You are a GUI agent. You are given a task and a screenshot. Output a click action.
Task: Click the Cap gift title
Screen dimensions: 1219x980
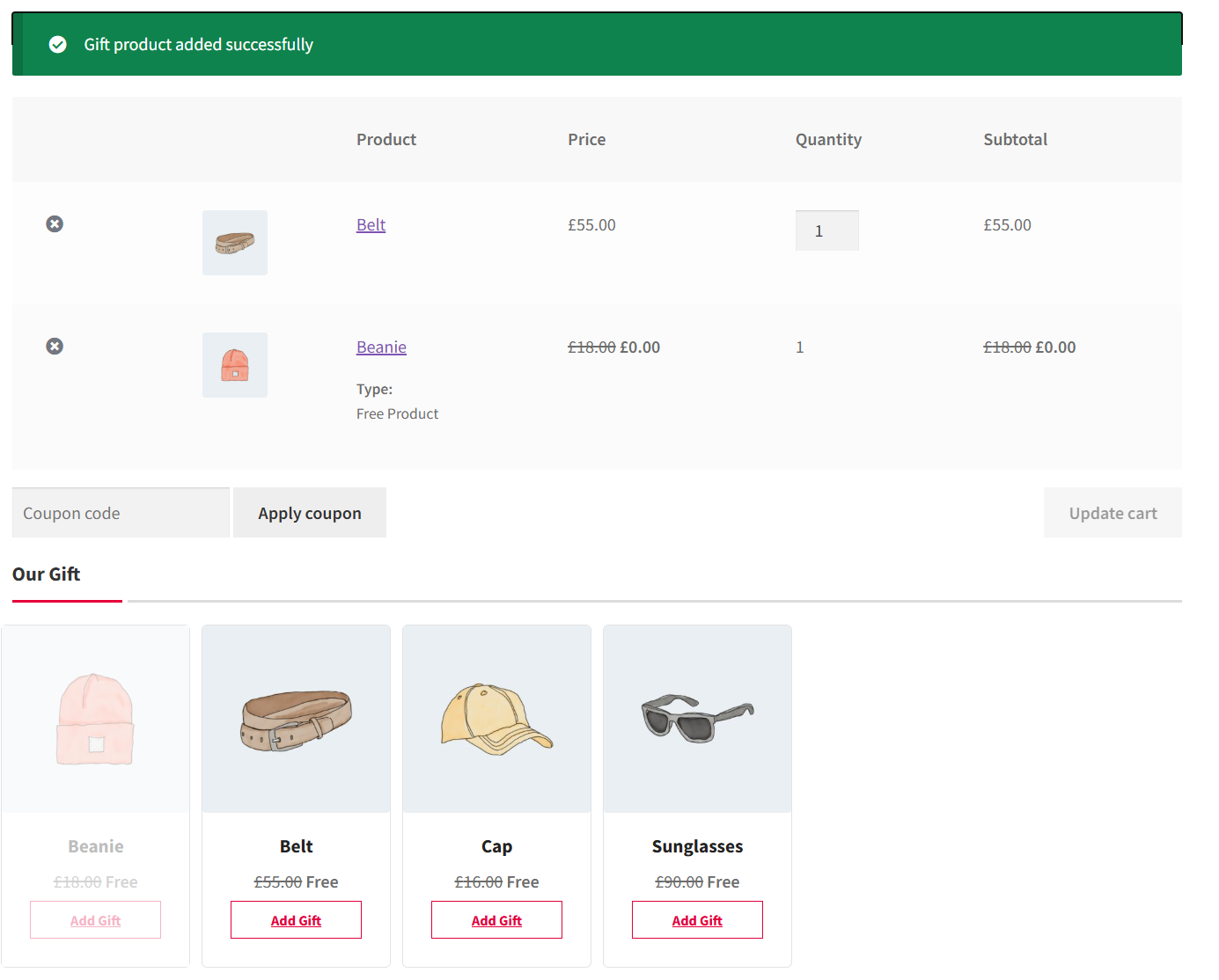(x=496, y=846)
